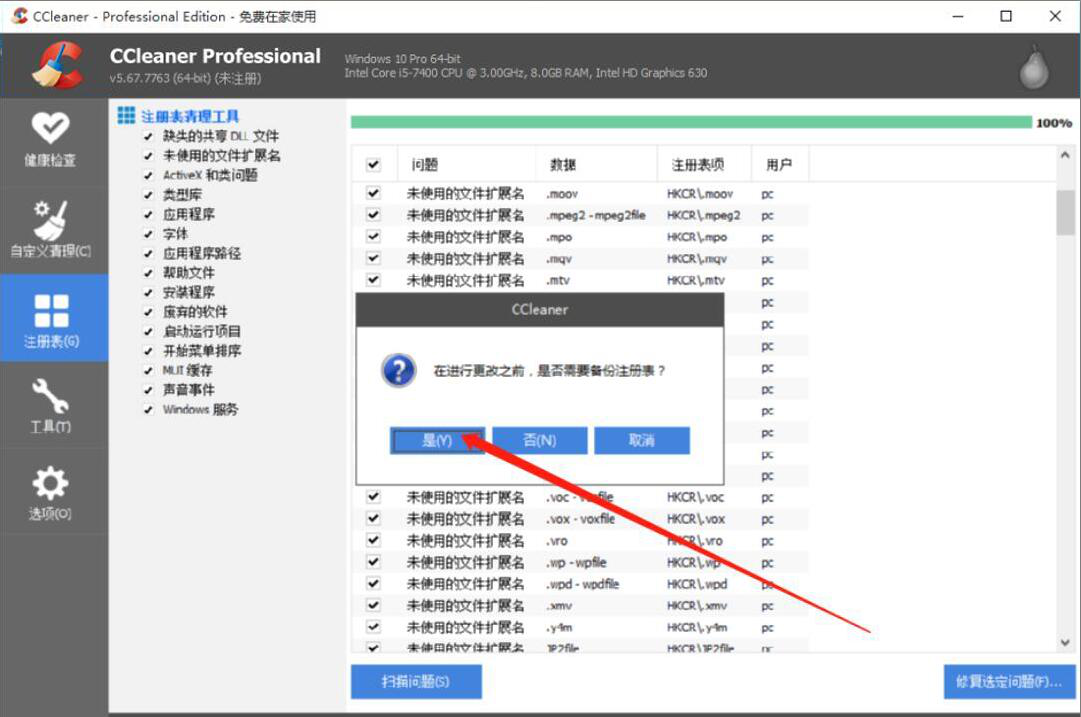Cancel (取消) the backup dialog
Screen dimensions: 1081x717
point(642,441)
